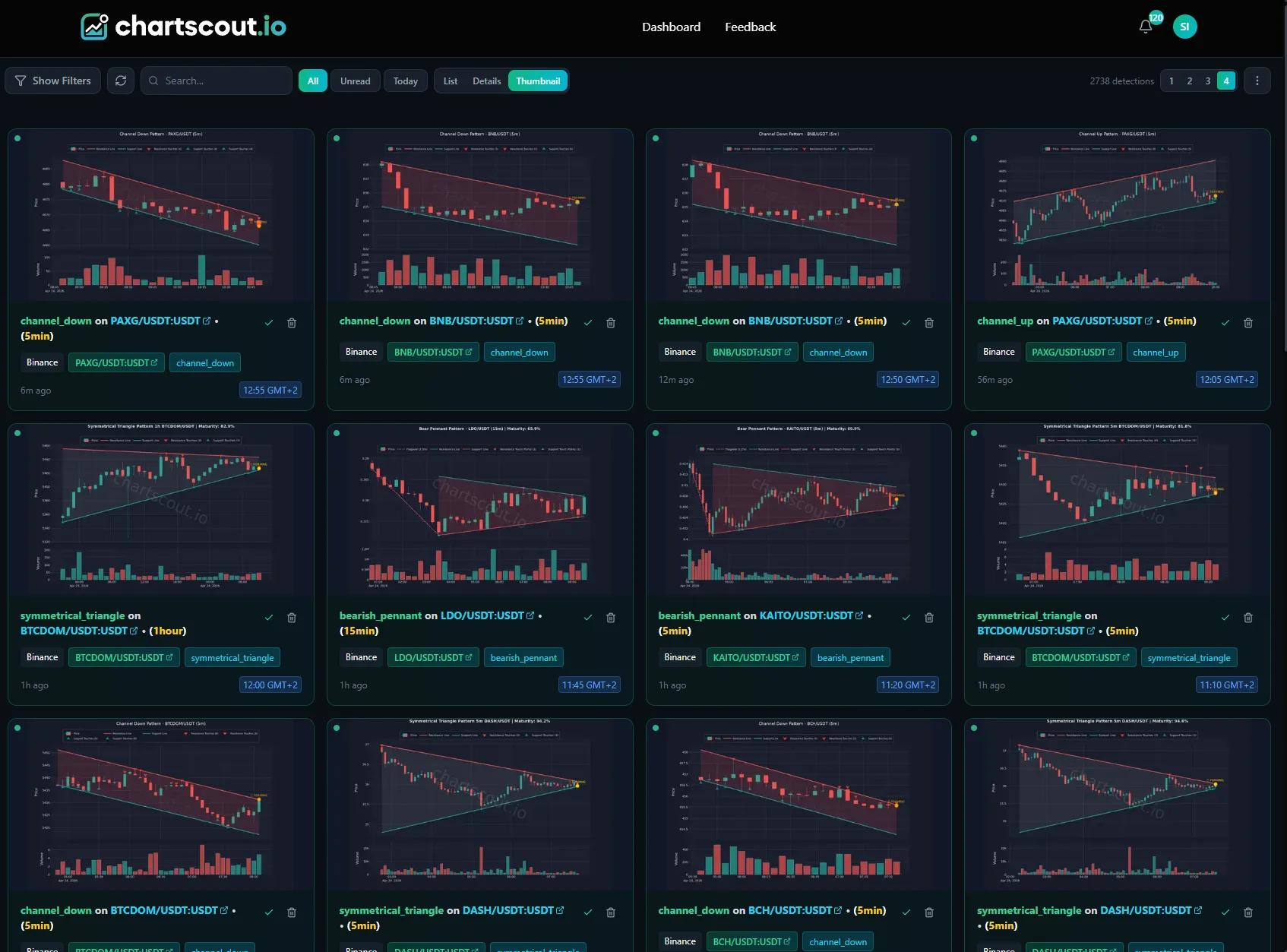The height and width of the screenshot is (952, 1287).
Task: Open PAXG/USDT:USDT link in channel_up title
Action: pyautogui.click(x=1102, y=321)
